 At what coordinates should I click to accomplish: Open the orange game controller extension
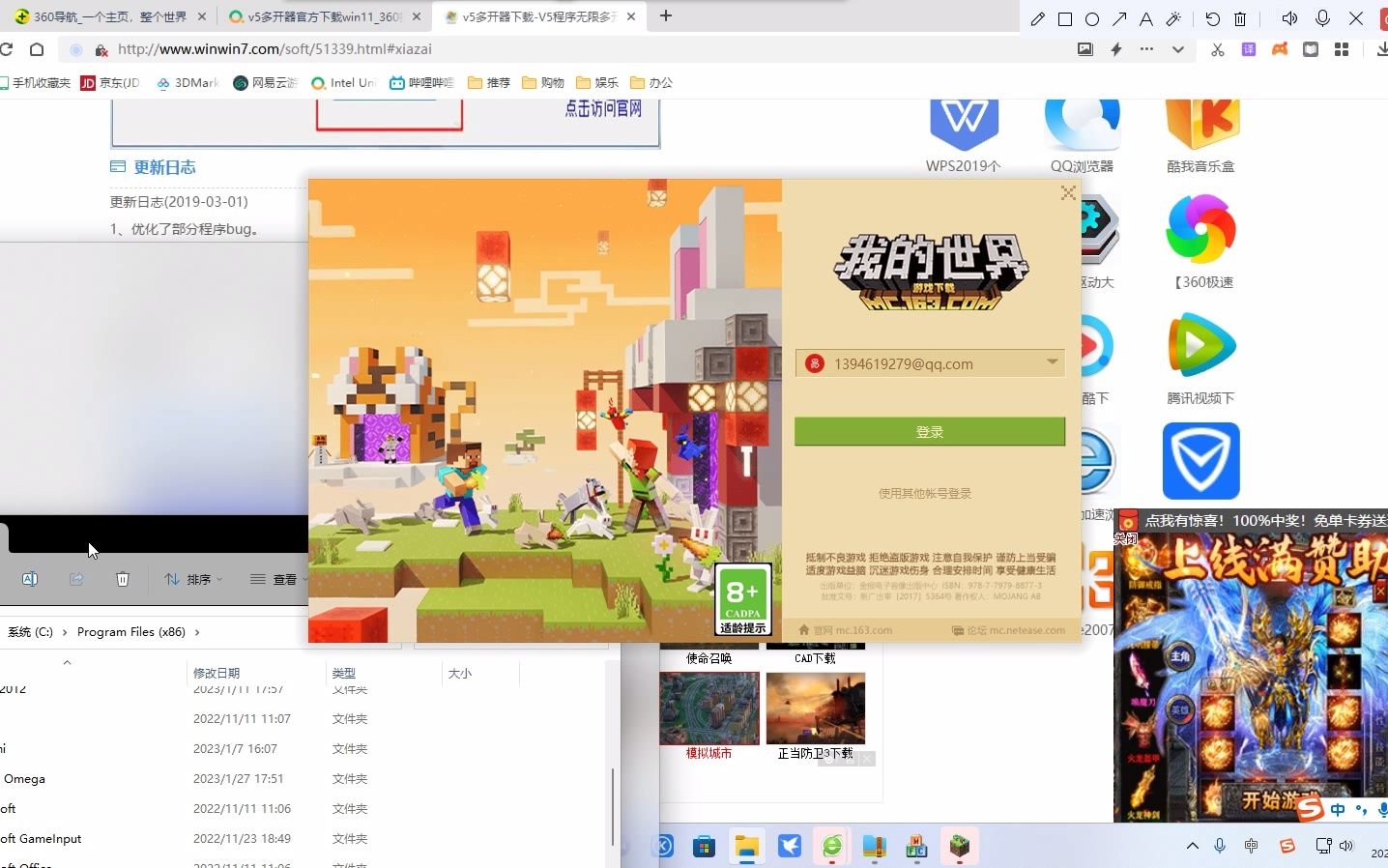click(1280, 49)
